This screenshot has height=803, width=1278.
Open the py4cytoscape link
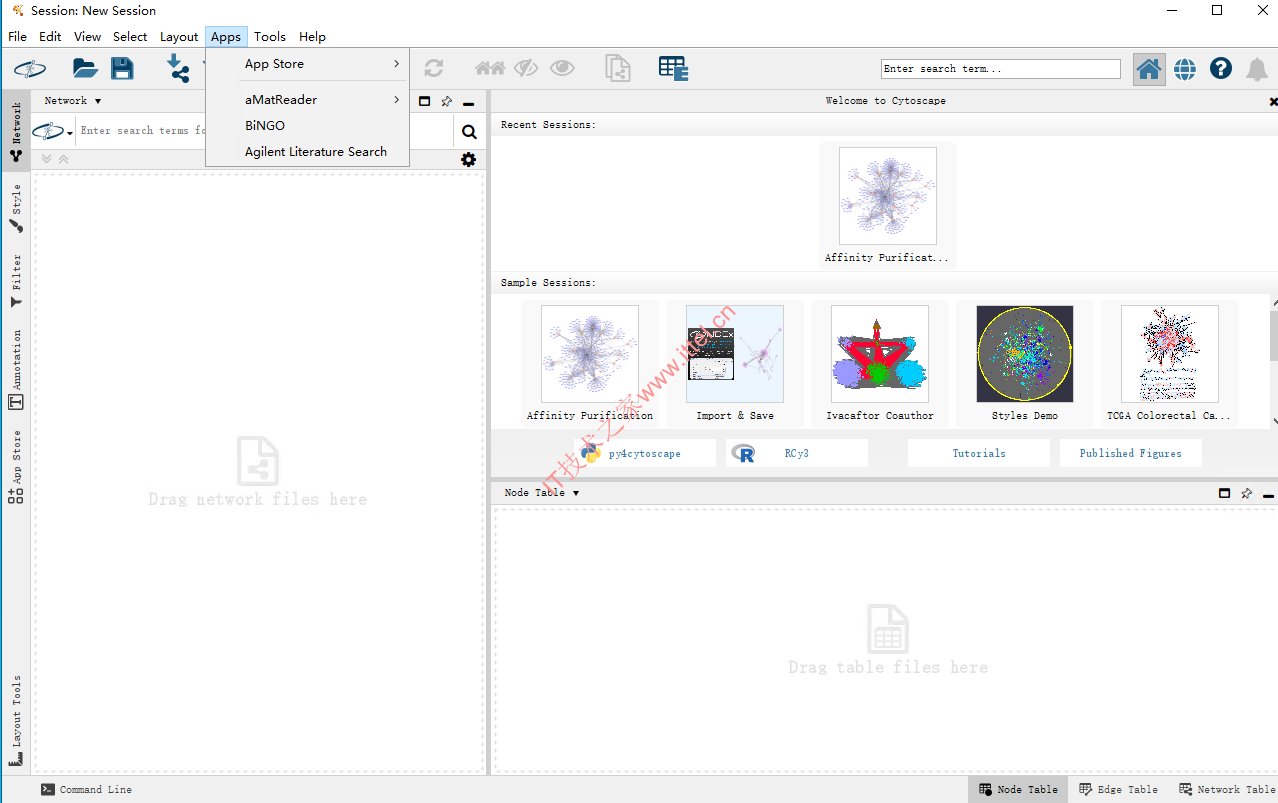click(645, 453)
